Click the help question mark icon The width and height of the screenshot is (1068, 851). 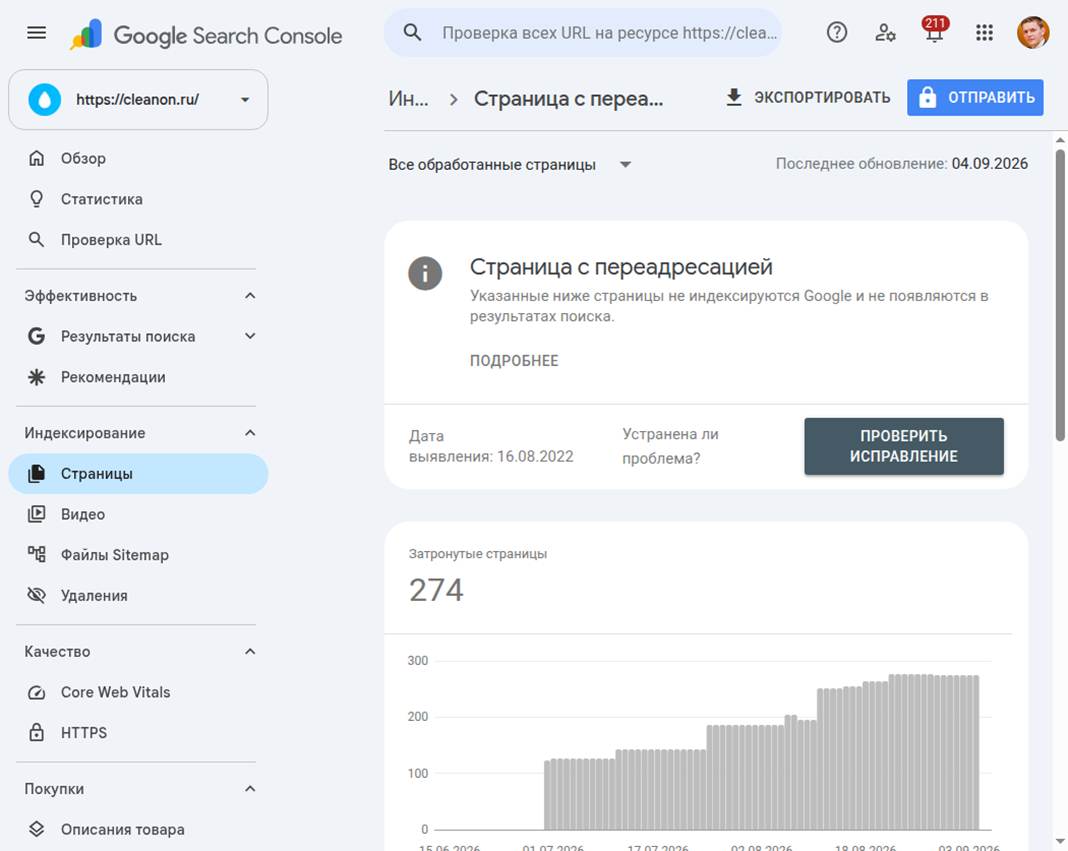(836, 32)
